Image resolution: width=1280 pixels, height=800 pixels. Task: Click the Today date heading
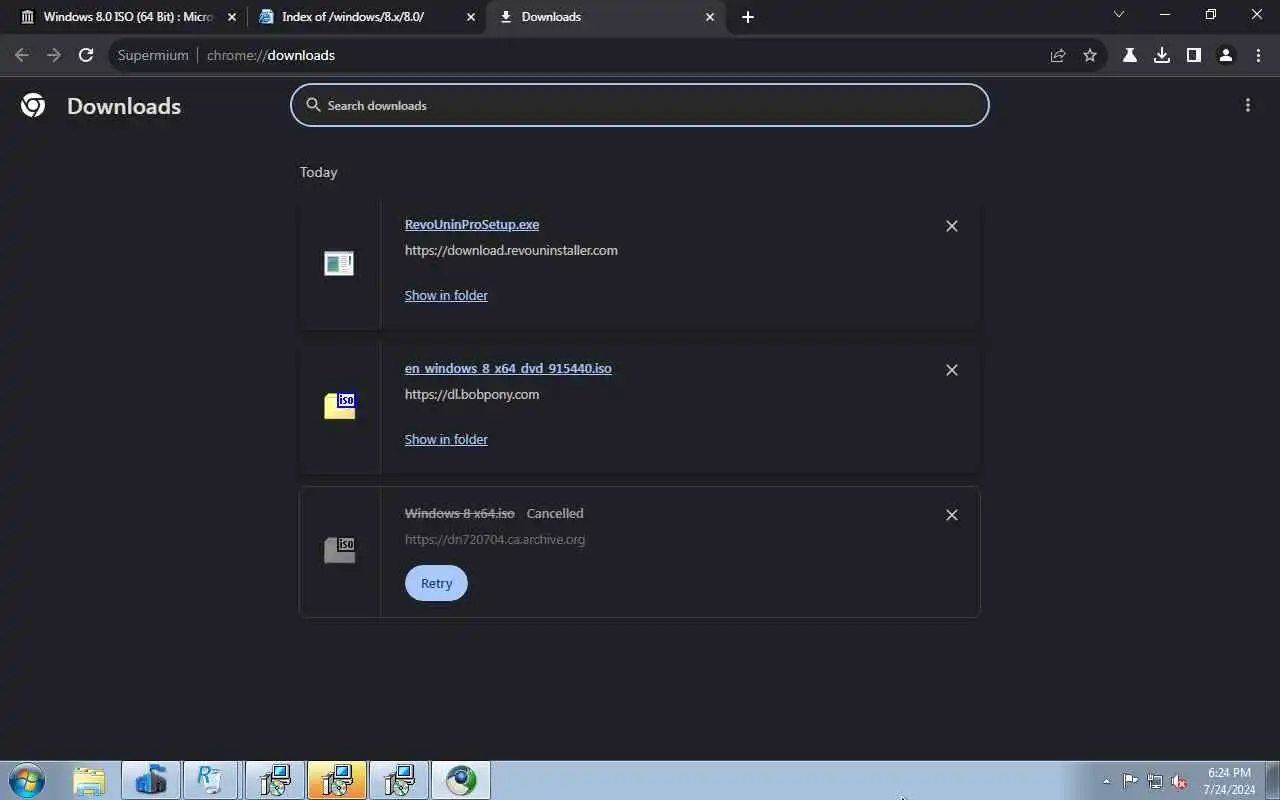click(x=318, y=172)
